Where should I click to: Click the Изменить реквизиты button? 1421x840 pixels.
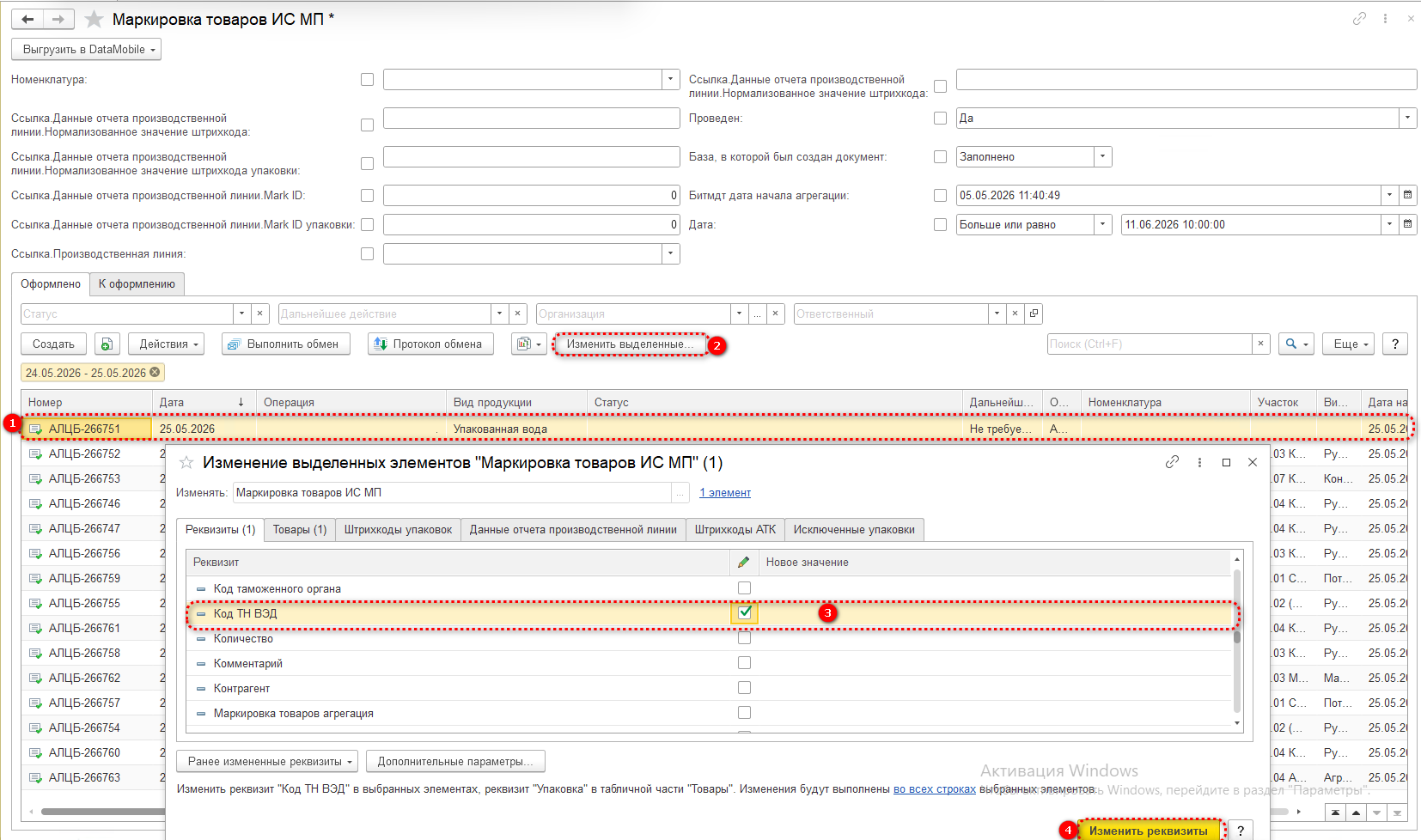[x=1149, y=831]
